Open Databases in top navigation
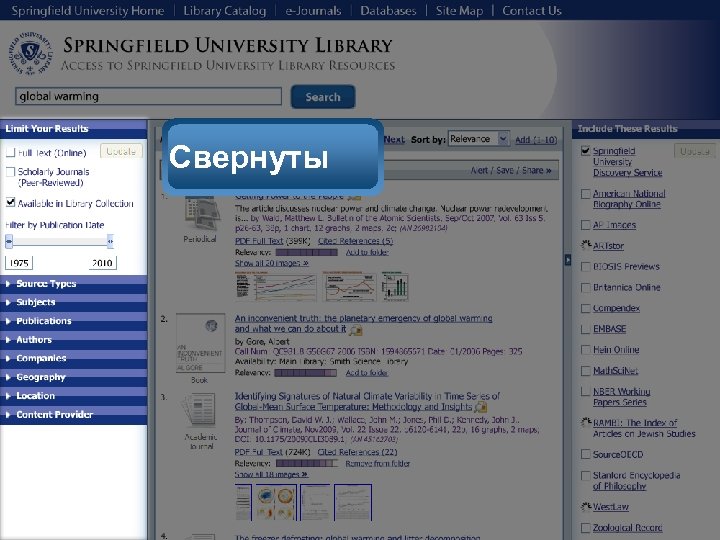This screenshot has width=720, height=540. [x=388, y=11]
